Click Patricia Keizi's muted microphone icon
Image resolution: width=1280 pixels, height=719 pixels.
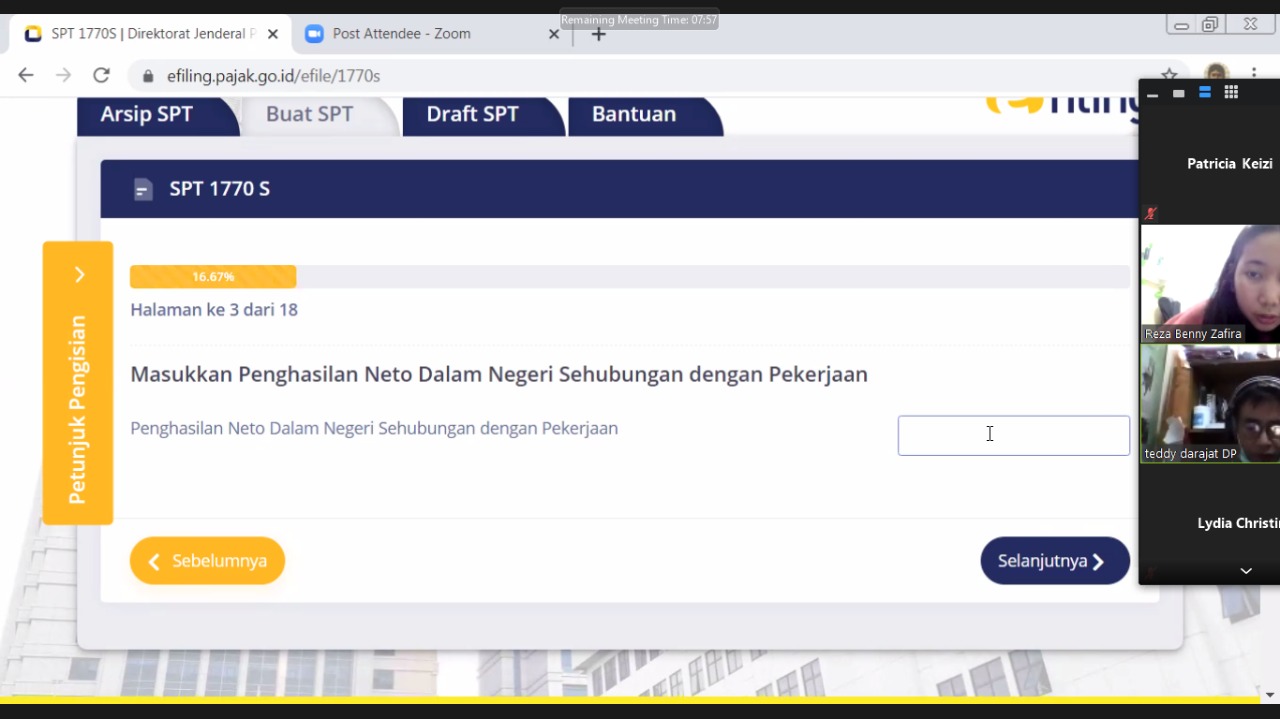1151,213
